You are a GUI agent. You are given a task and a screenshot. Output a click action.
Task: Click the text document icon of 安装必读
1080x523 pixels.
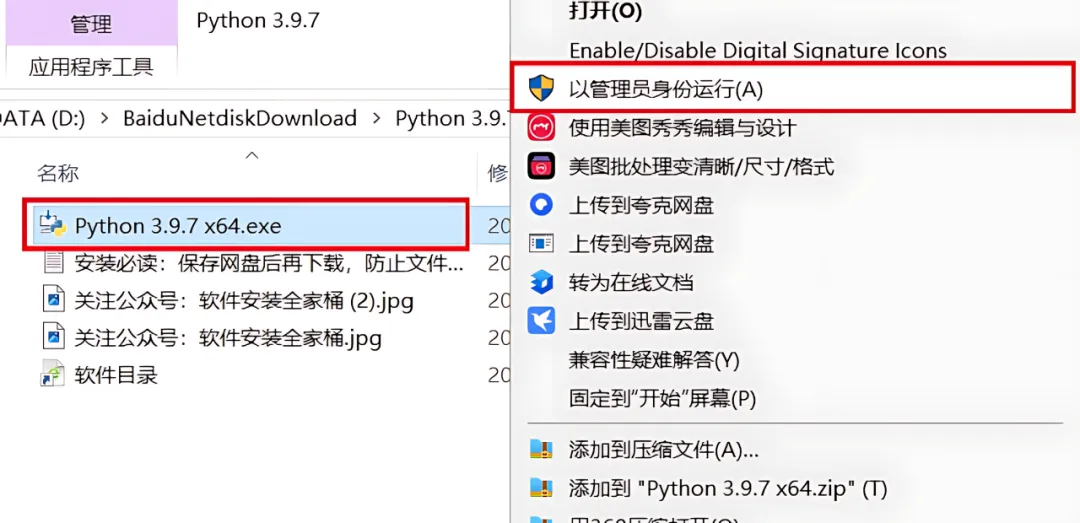[x=53, y=263]
